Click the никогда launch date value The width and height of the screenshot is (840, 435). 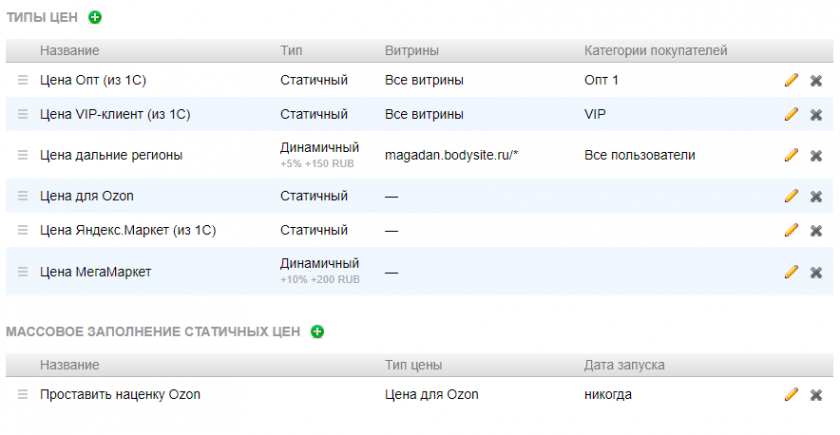pyautogui.click(x=608, y=395)
